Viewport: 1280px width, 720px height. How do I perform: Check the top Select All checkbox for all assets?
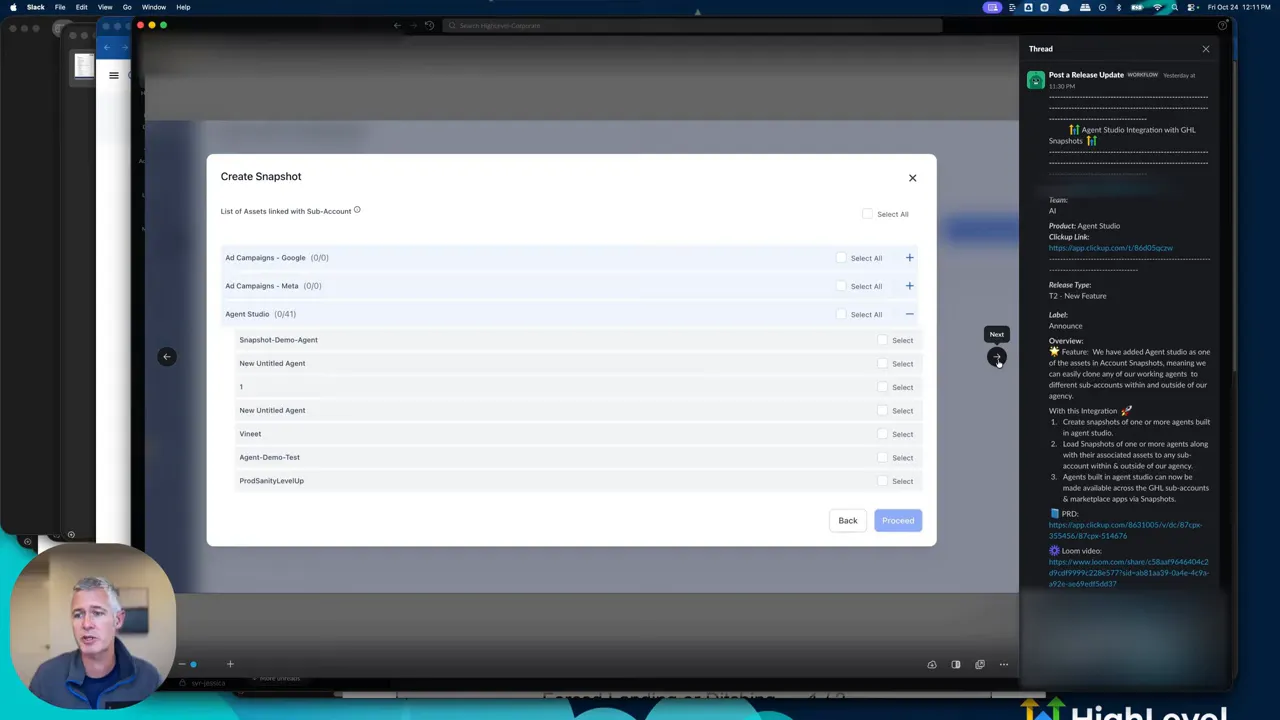coord(867,214)
